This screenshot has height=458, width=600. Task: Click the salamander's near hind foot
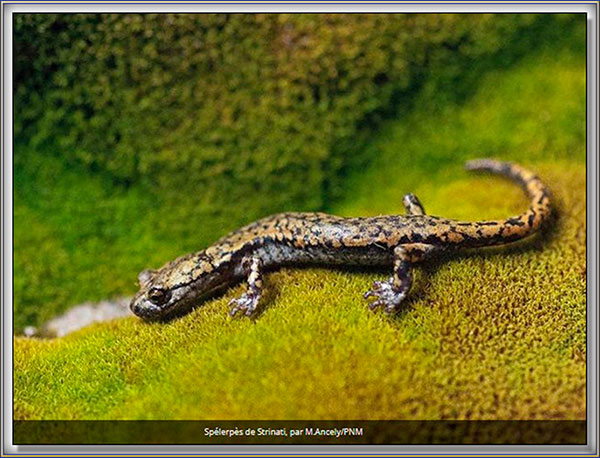tap(384, 294)
